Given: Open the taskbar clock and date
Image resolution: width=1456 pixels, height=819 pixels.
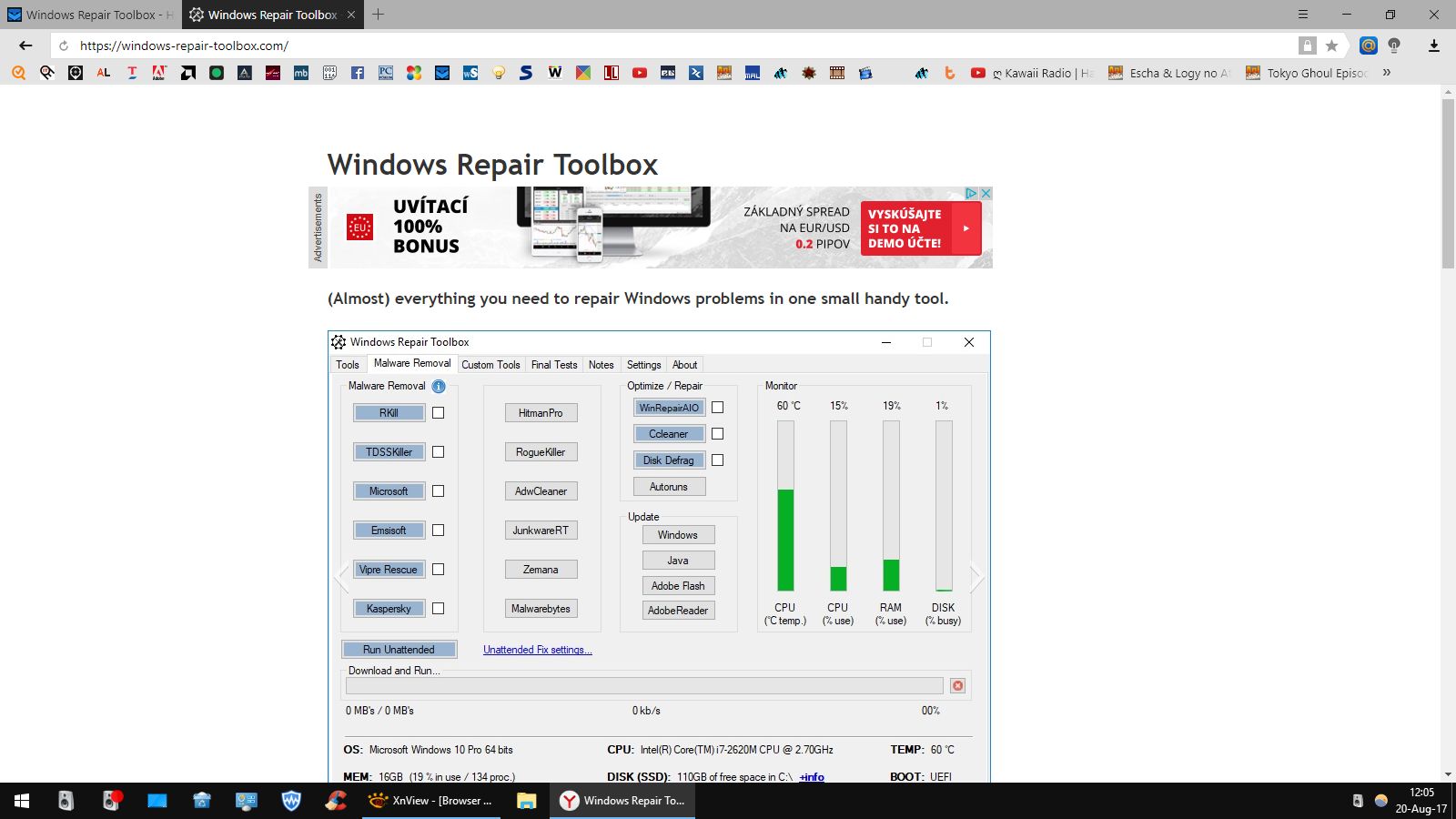Looking at the screenshot, I should point(1421,801).
